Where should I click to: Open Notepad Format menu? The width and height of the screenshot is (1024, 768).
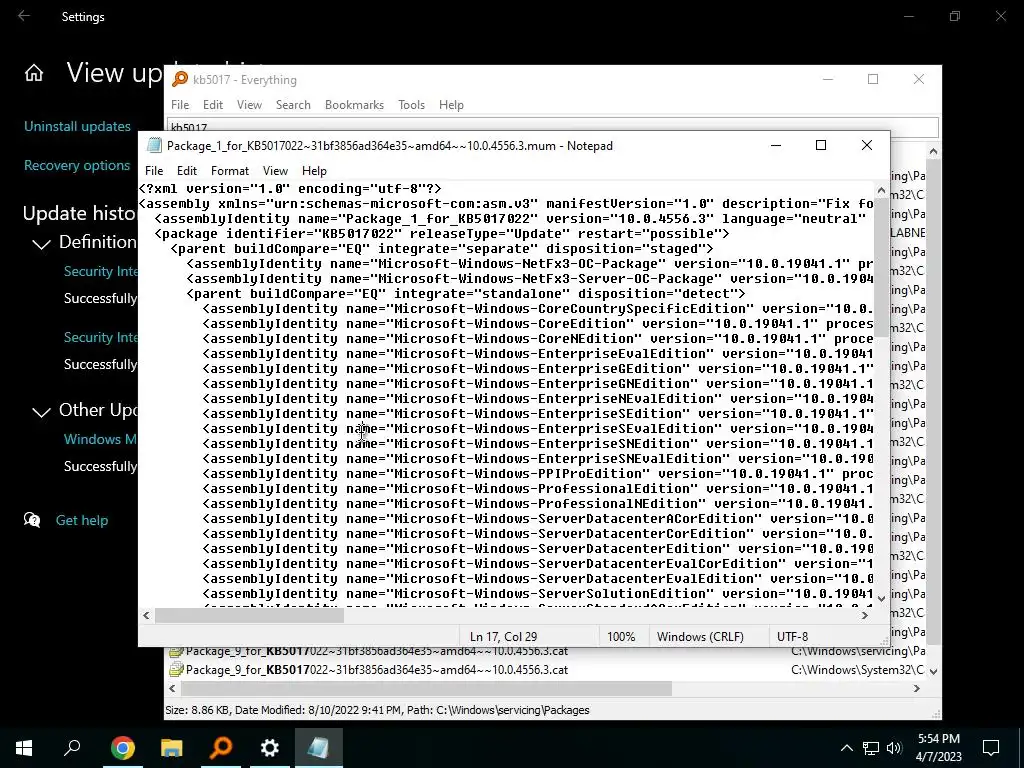point(230,170)
